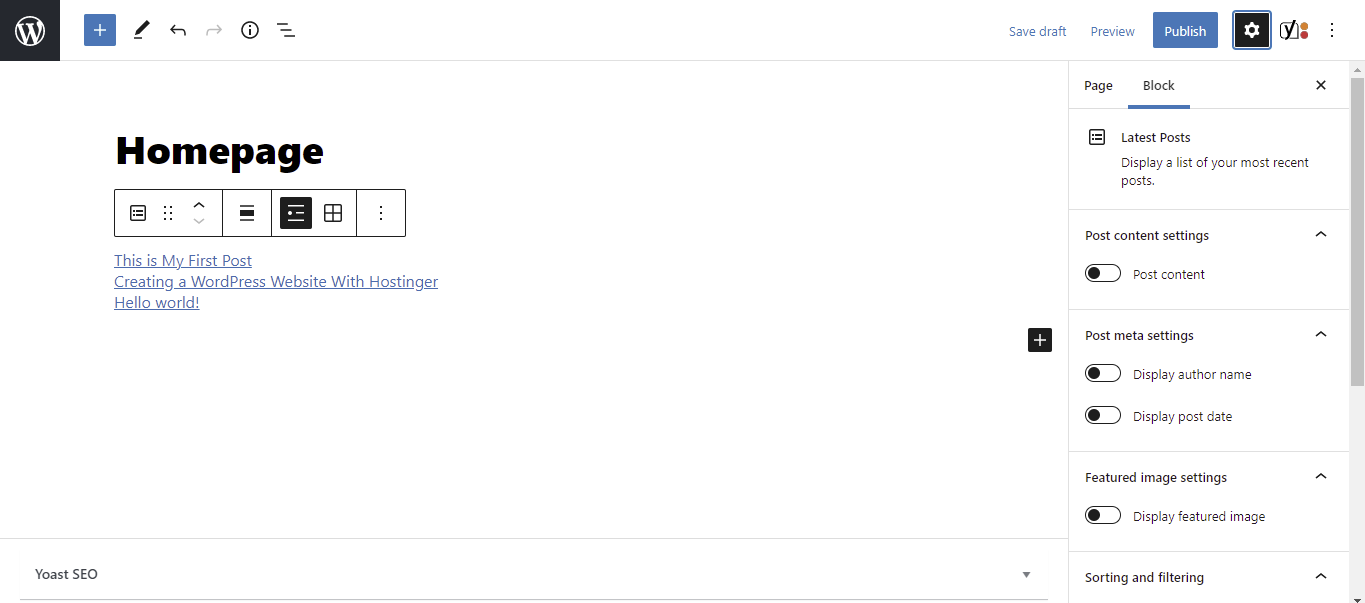Screen dimensions: 1365x603
Task: Collapse the Sorting and filtering section
Action: (x=1320, y=576)
